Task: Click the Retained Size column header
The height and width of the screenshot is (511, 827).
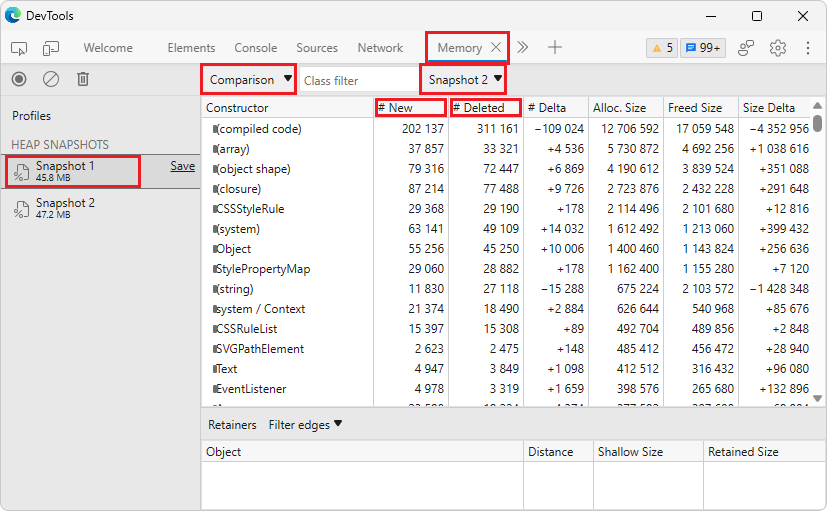Action: click(x=765, y=452)
